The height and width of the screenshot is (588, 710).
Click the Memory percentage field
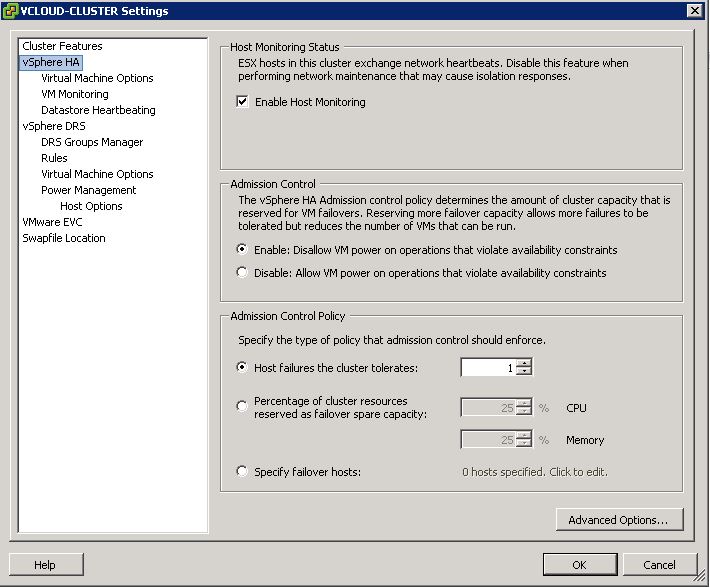488,439
